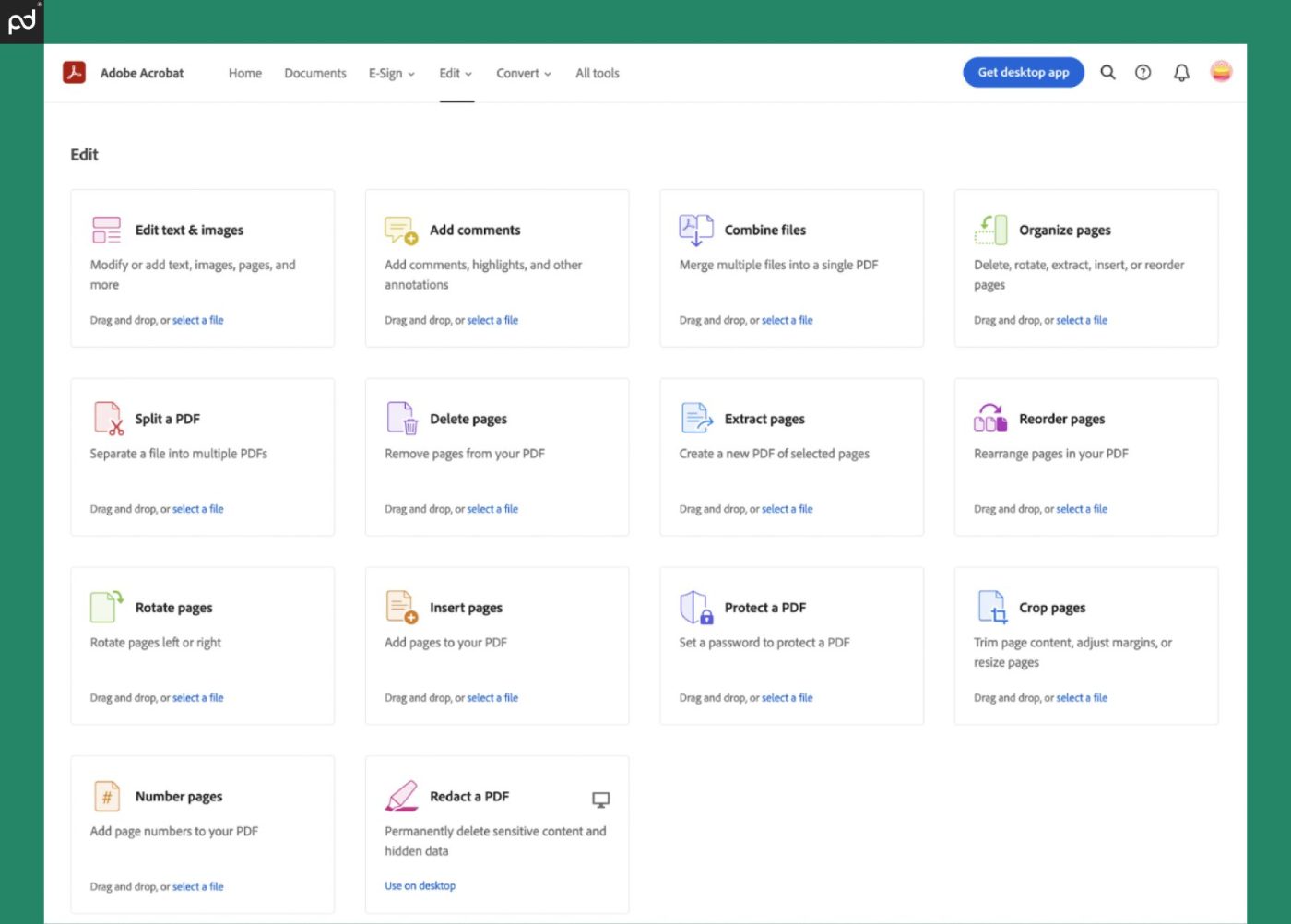Click the Crop pages icon

click(x=991, y=608)
